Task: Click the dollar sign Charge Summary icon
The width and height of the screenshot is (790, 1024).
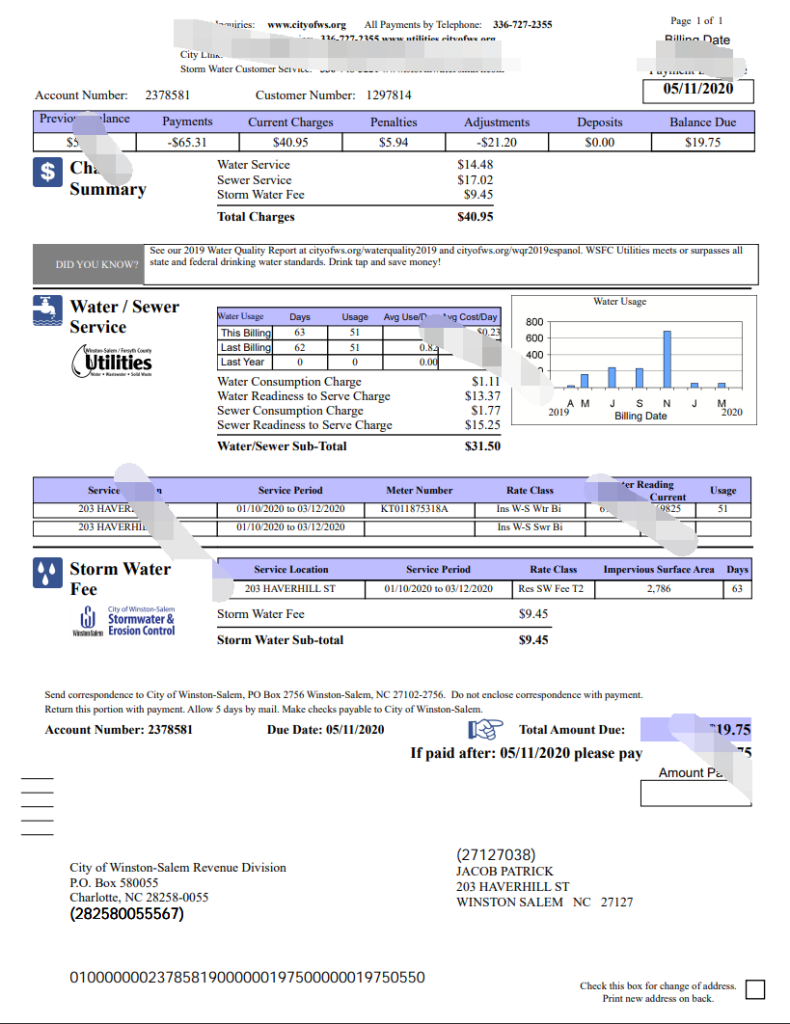Action: (x=48, y=171)
